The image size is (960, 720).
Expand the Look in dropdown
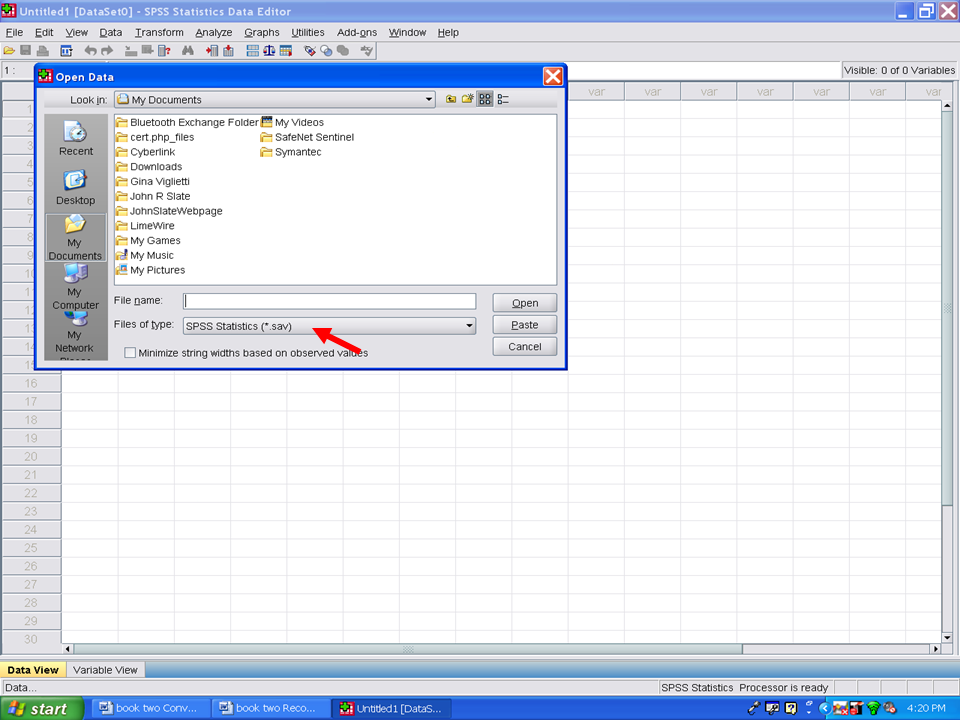coord(429,99)
